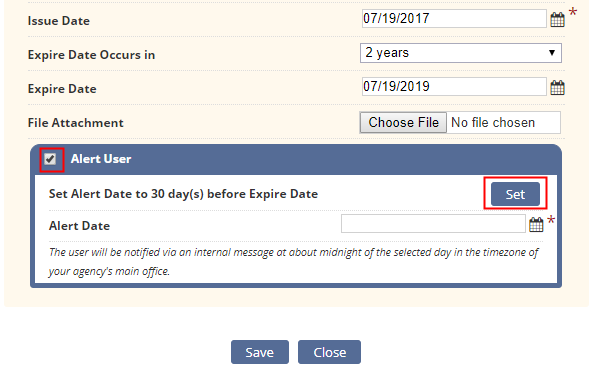
Task: Focus the Expire Date field showing 07/19/2019
Action: 454,87
